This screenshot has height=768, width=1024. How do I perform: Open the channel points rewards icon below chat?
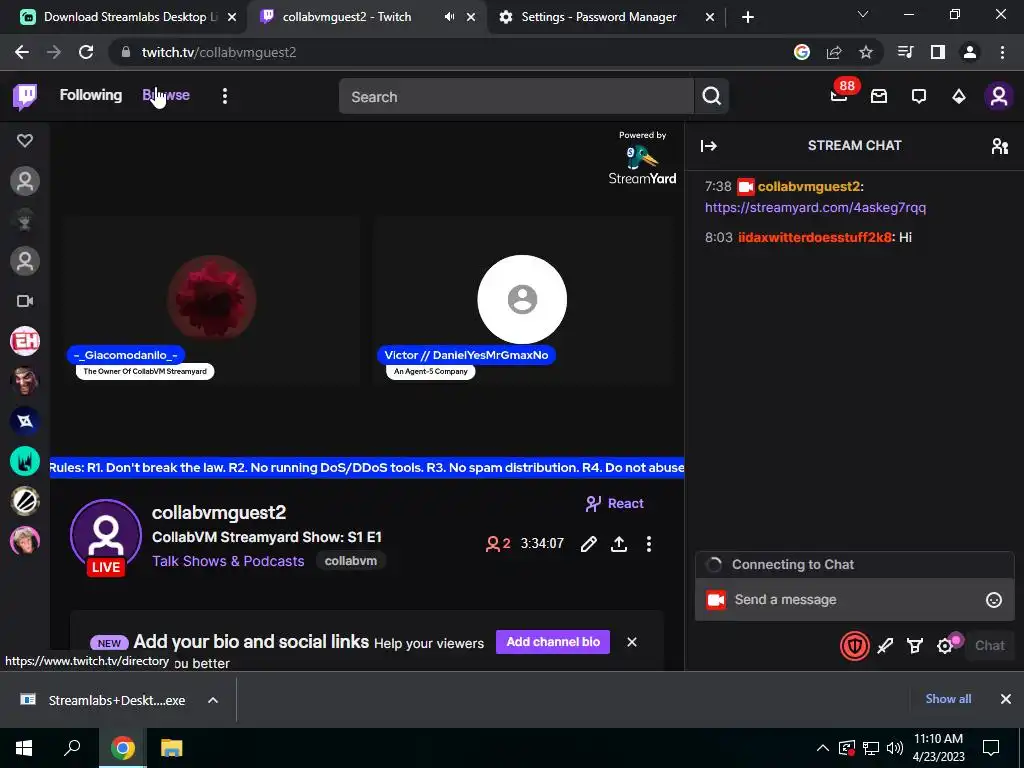915,646
